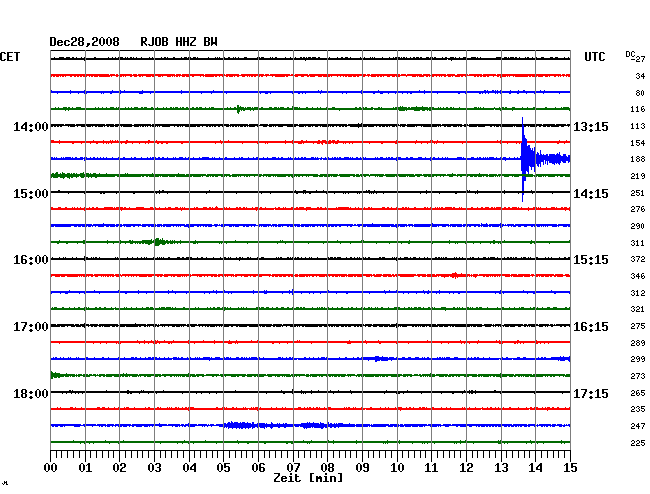The width and height of the screenshot is (650, 494).
Task: Select the 18:00 CET time label
Action: [x=31, y=393]
